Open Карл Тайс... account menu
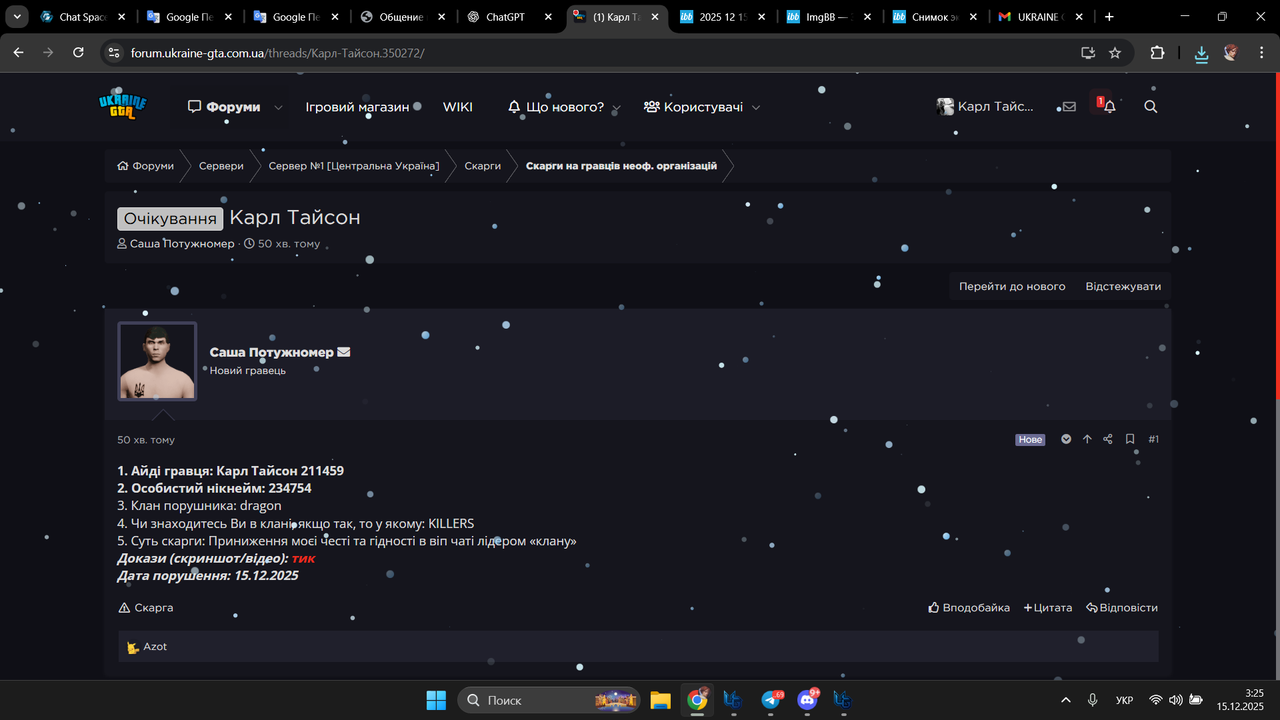This screenshot has width=1280, height=720. tap(985, 106)
